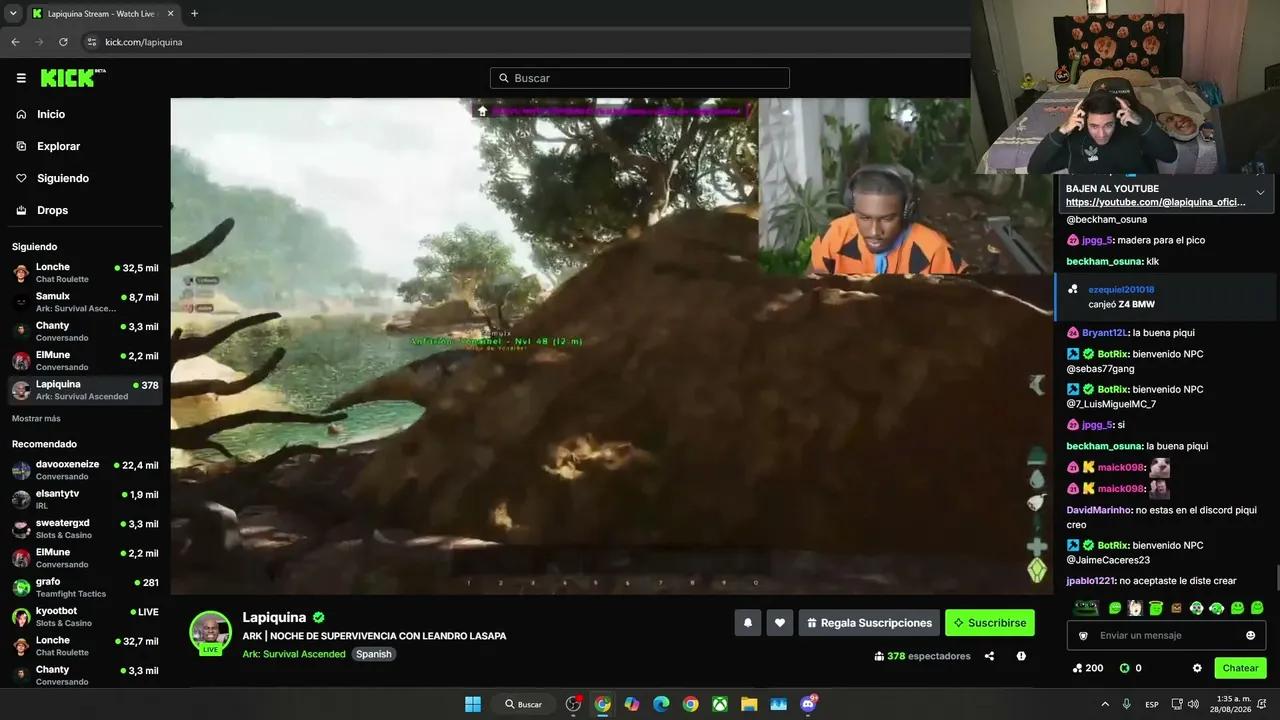The height and width of the screenshot is (720, 1280).
Task: Click username DavidMarinho in chat
Action: [x=1099, y=510]
